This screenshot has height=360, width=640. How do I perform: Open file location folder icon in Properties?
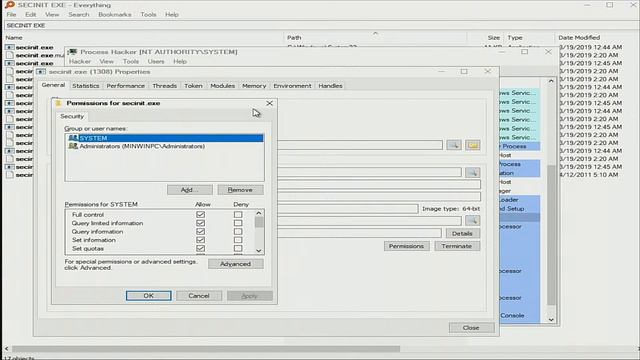click(x=473, y=145)
